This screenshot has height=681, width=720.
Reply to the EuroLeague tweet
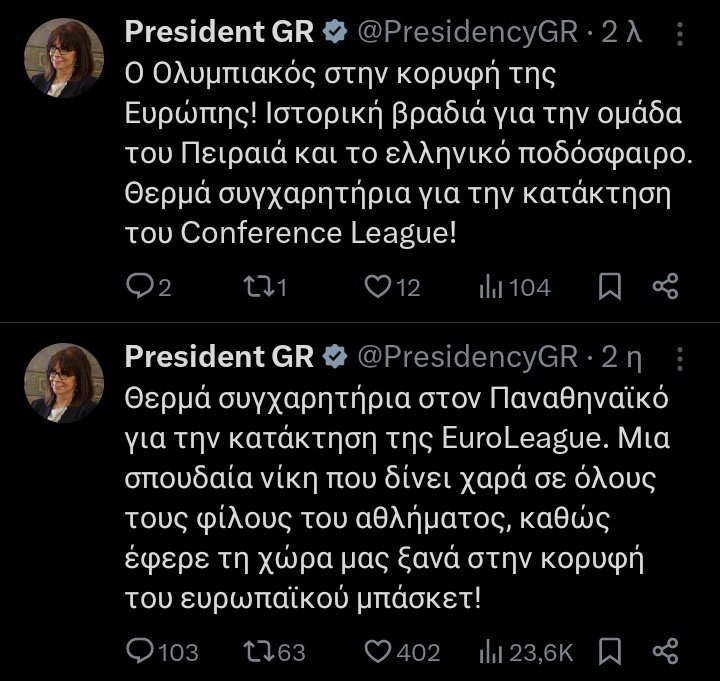(x=139, y=652)
